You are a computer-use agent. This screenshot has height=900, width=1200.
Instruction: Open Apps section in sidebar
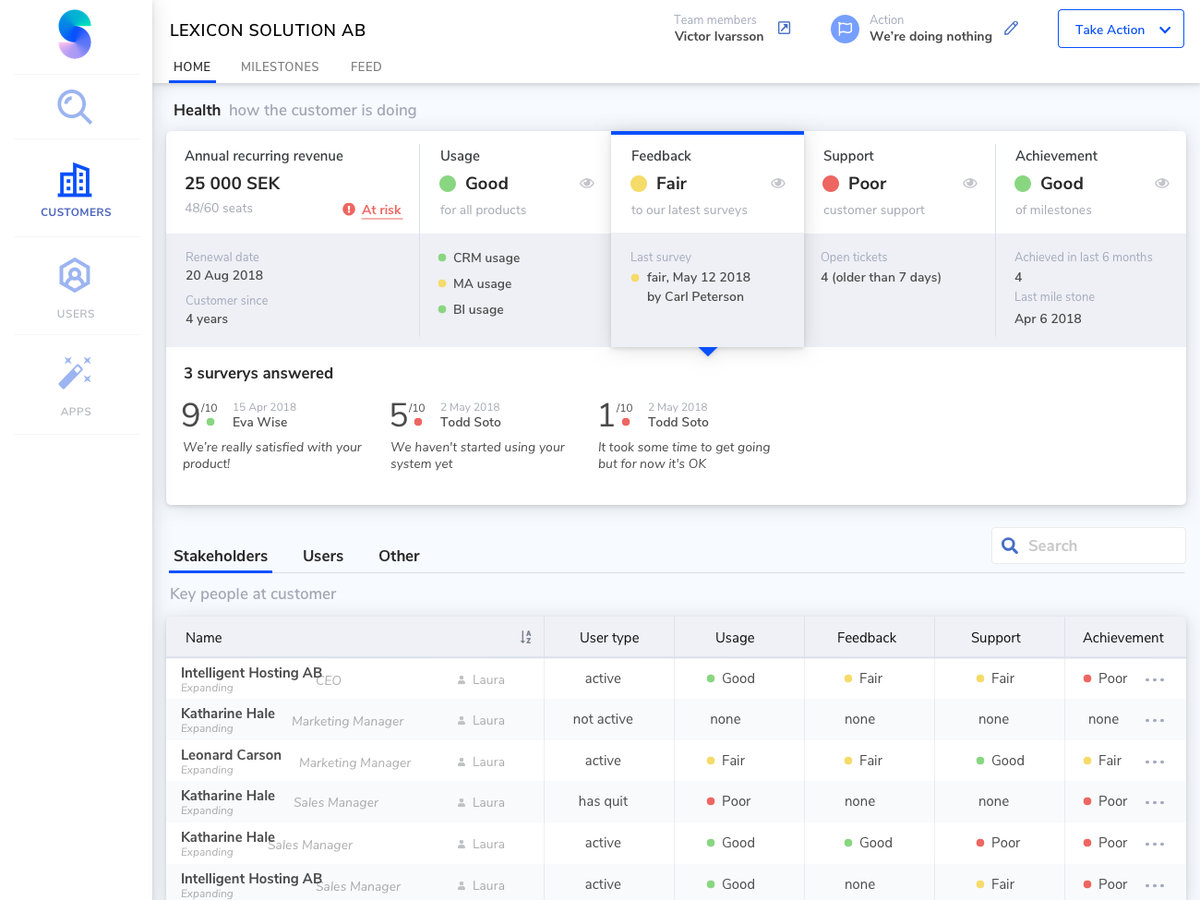coord(75,385)
